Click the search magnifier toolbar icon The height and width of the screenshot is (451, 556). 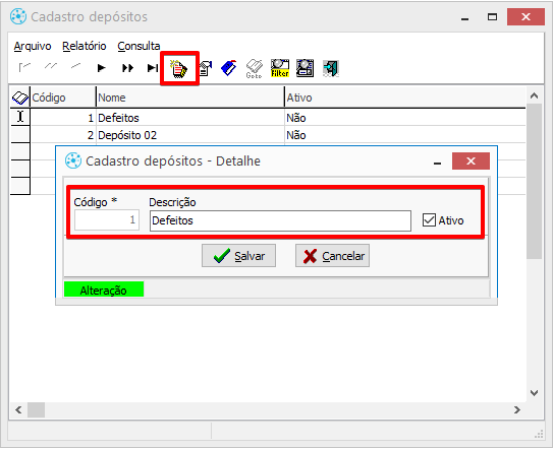coord(305,68)
